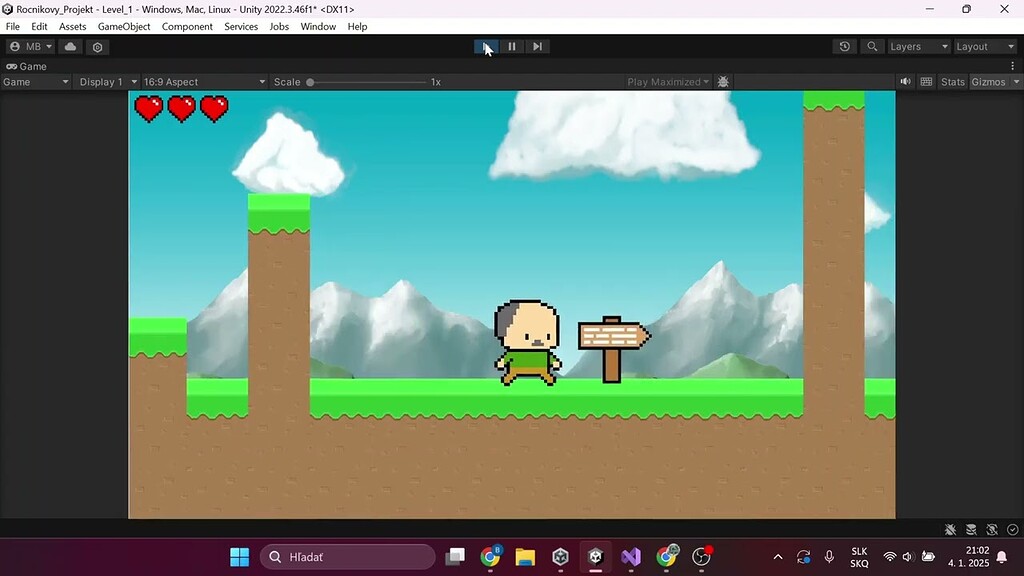
Task: Mute audio in the Game view
Action: (x=905, y=81)
